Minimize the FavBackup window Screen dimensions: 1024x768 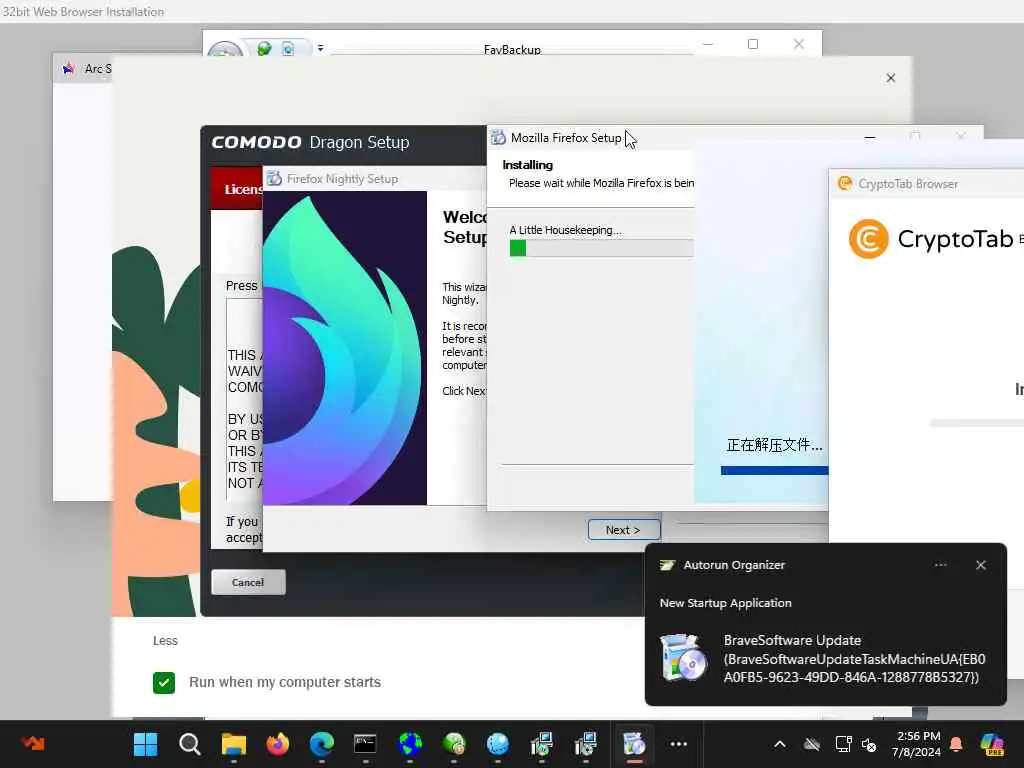708,44
